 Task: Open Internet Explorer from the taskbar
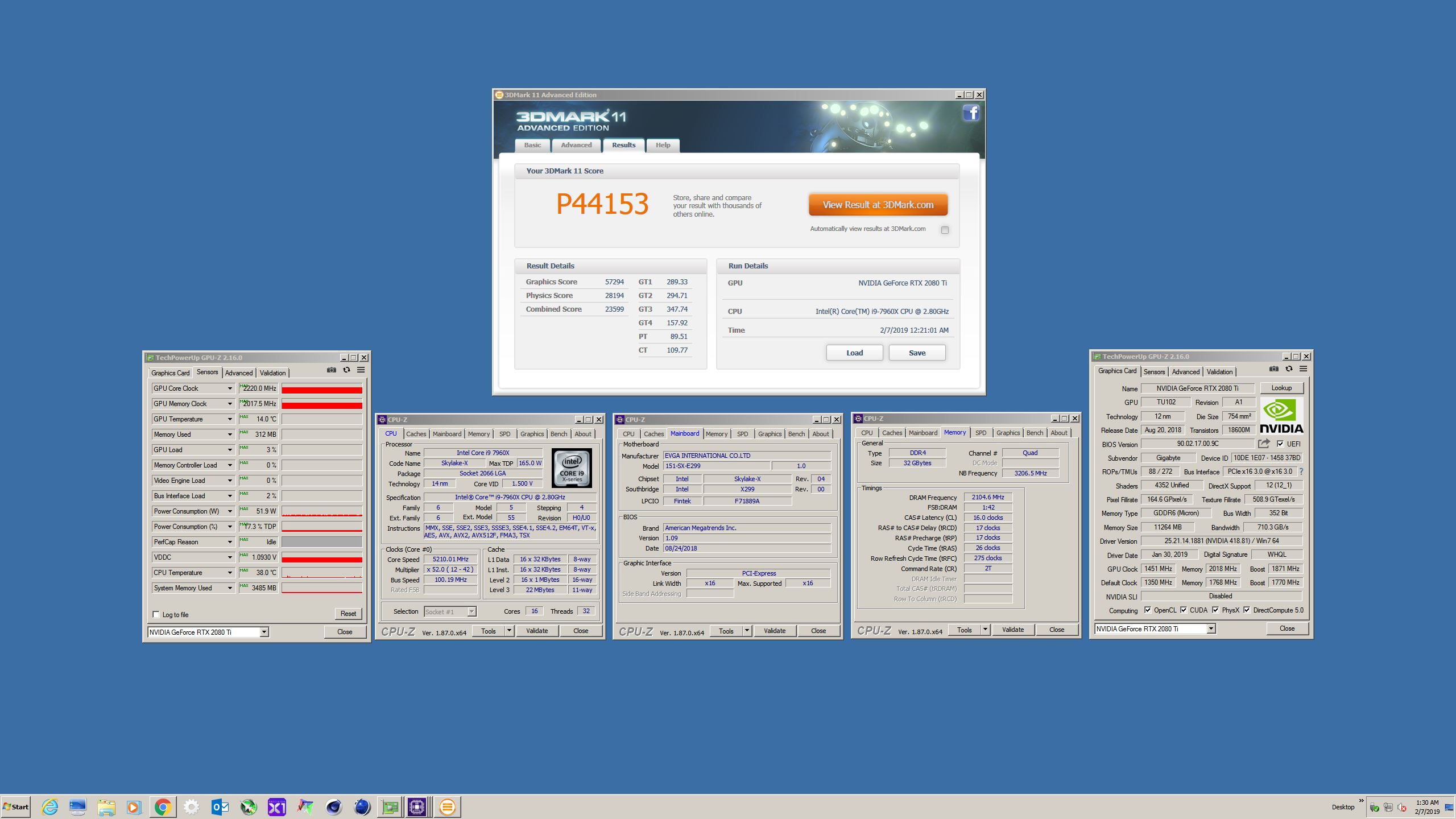point(49,806)
